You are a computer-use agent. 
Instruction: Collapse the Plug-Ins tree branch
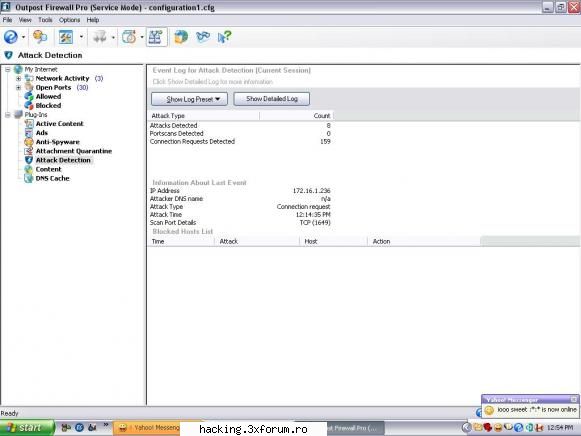(7, 115)
